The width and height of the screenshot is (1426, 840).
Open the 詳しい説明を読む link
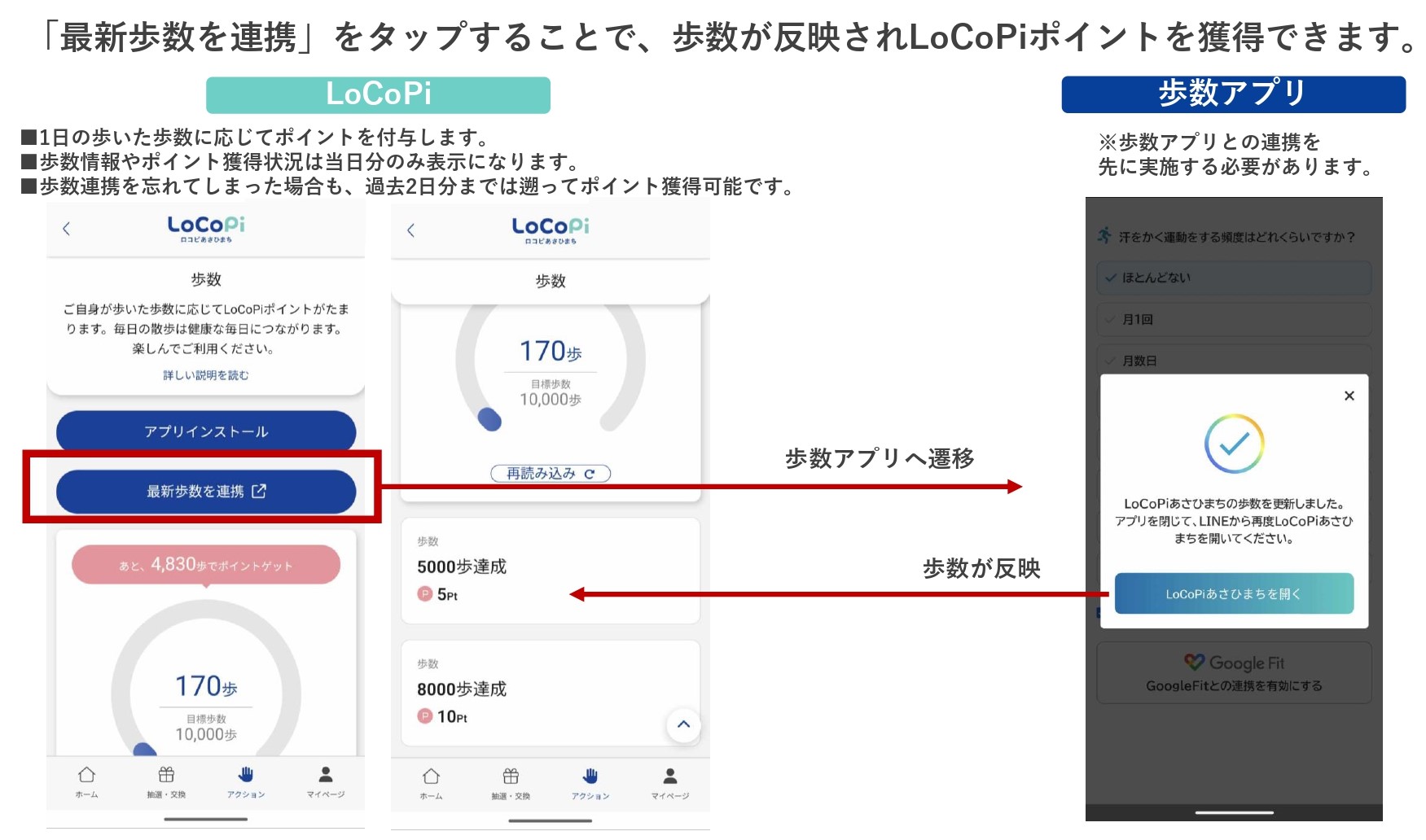point(206,375)
